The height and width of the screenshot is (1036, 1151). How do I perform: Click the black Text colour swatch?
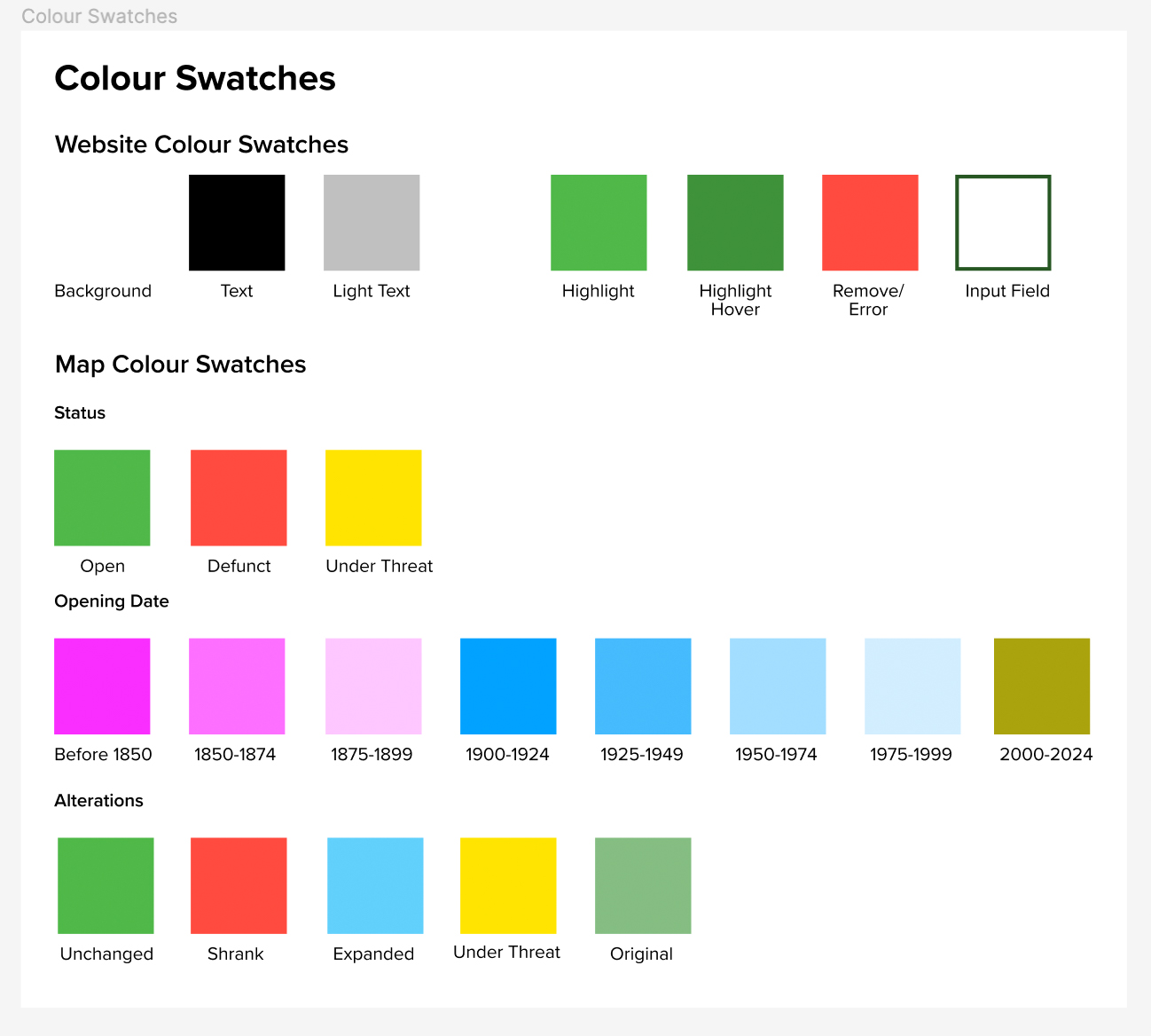point(237,223)
